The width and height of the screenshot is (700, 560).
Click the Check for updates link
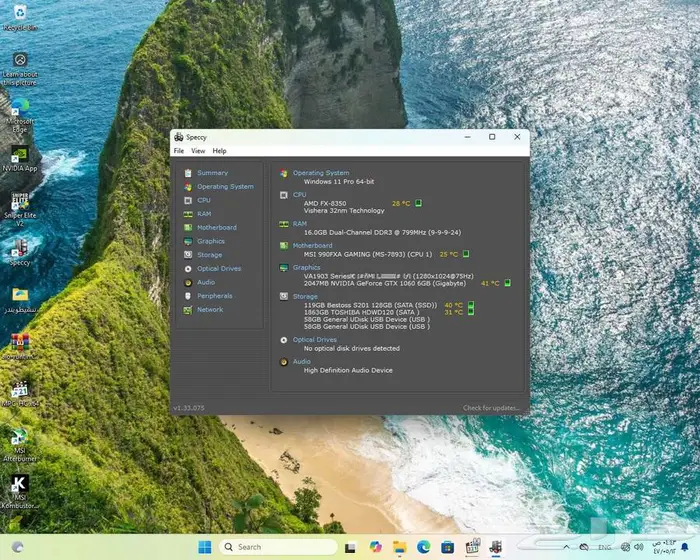point(490,408)
